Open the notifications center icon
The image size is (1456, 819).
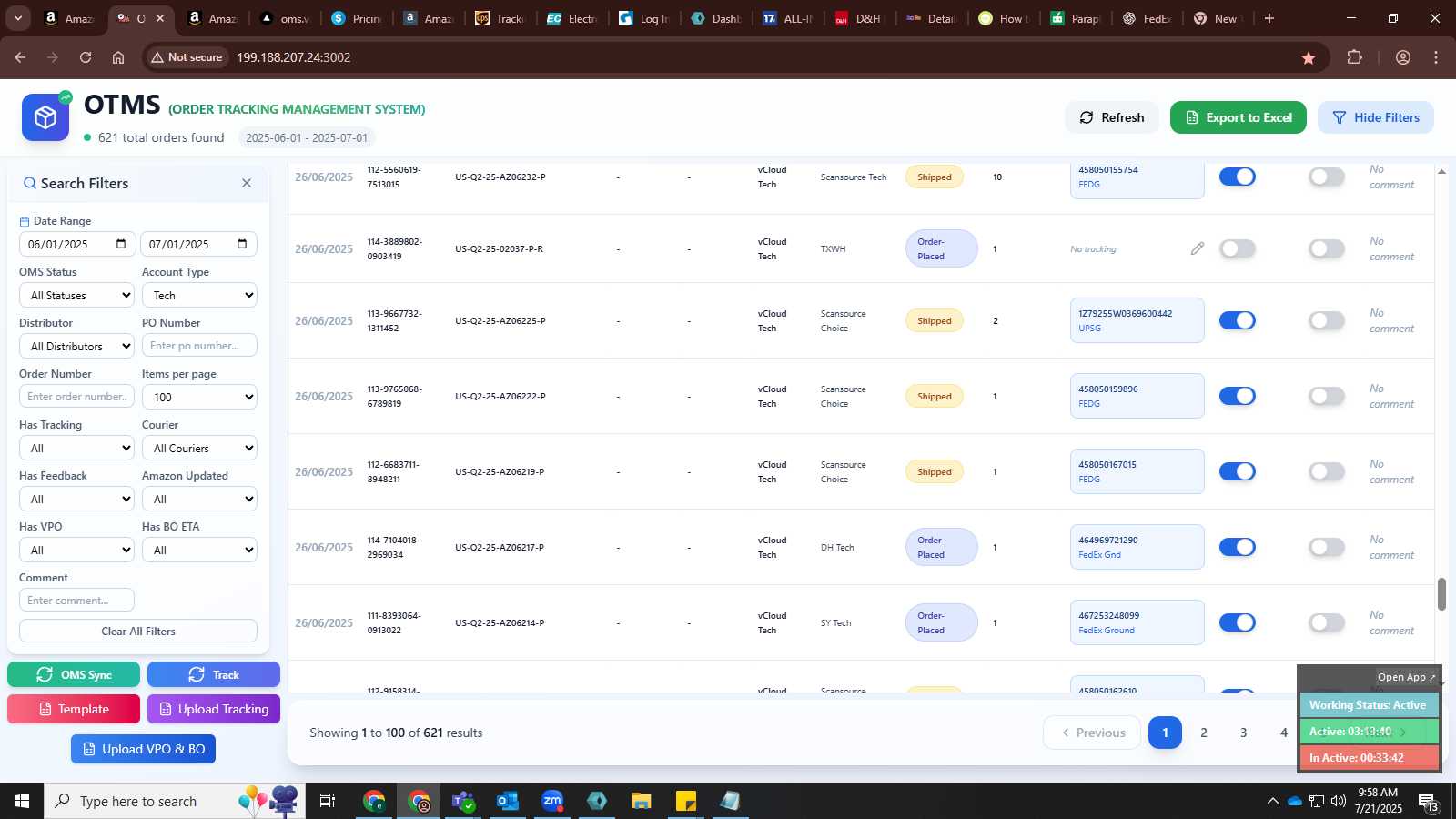click(1429, 801)
